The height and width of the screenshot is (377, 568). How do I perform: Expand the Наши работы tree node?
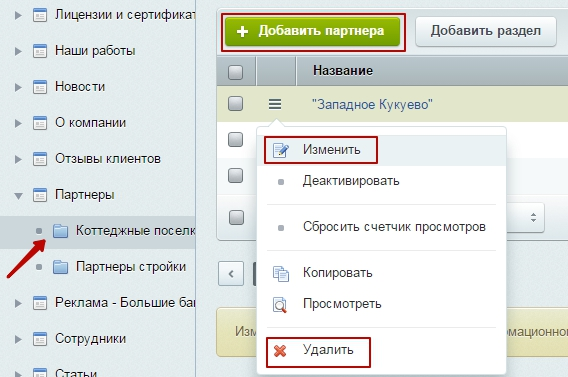pyautogui.click(x=18, y=51)
